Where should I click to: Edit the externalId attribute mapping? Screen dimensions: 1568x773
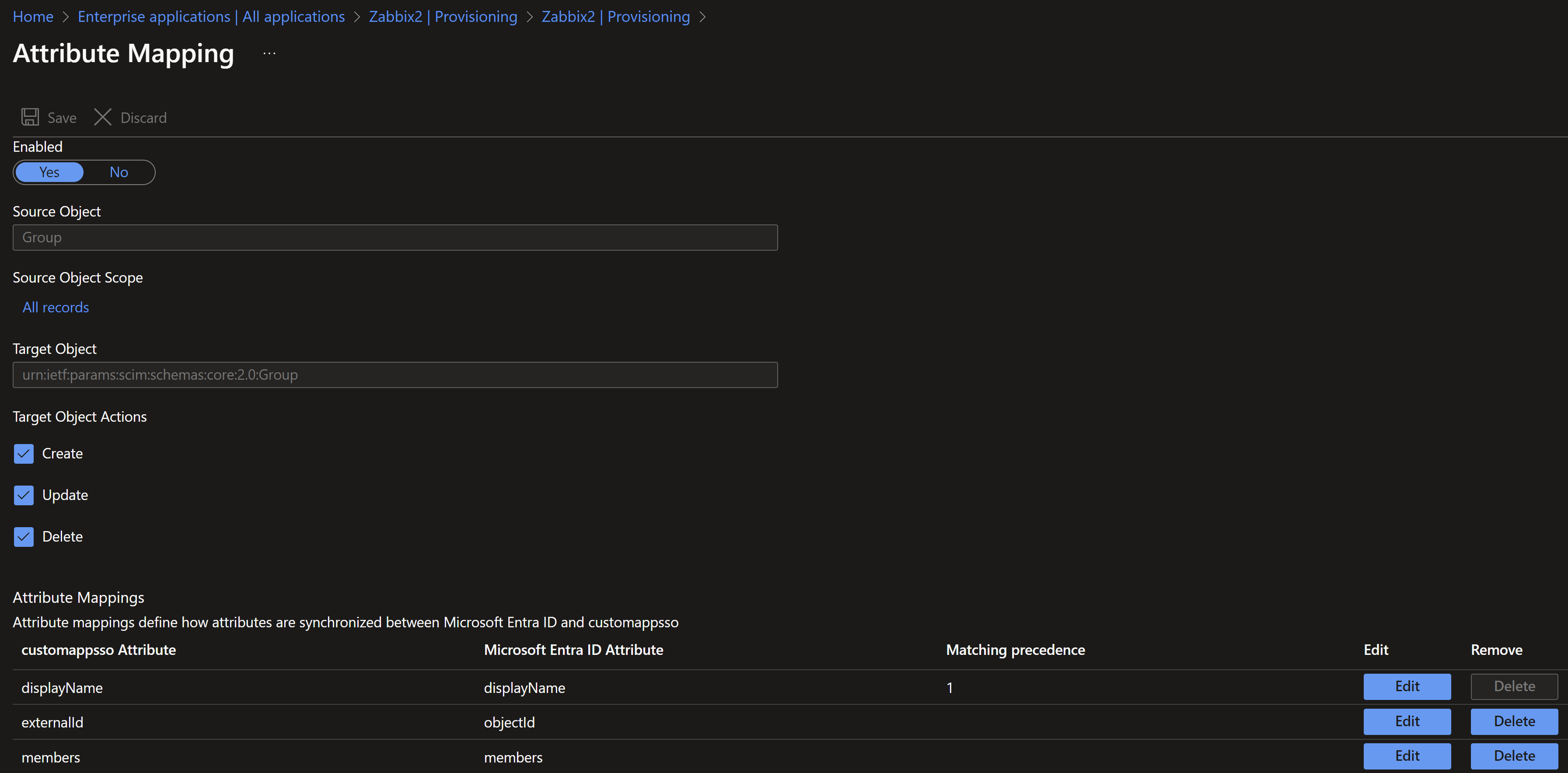pyautogui.click(x=1407, y=721)
